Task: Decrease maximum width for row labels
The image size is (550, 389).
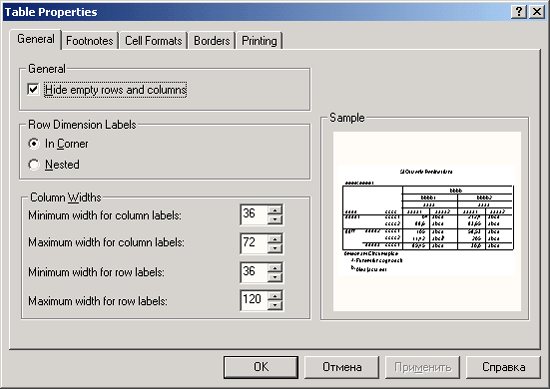Action: coord(275,305)
